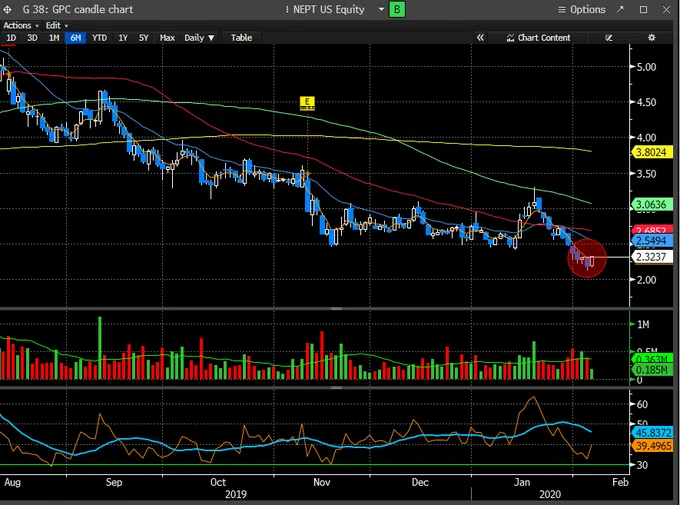The height and width of the screenshot is (505, 680).
Task: Open chart settings gear
Action: (651, 38)
